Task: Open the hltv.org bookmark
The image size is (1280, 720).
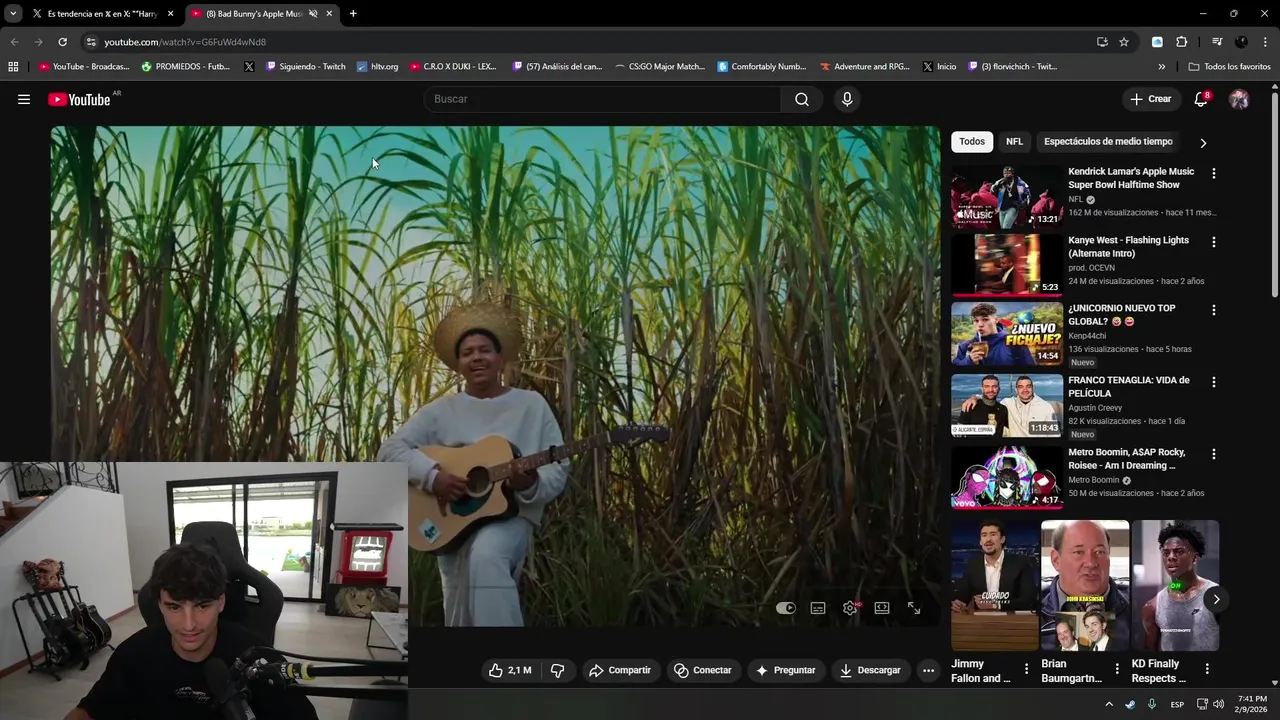Action: click(377, 67)
